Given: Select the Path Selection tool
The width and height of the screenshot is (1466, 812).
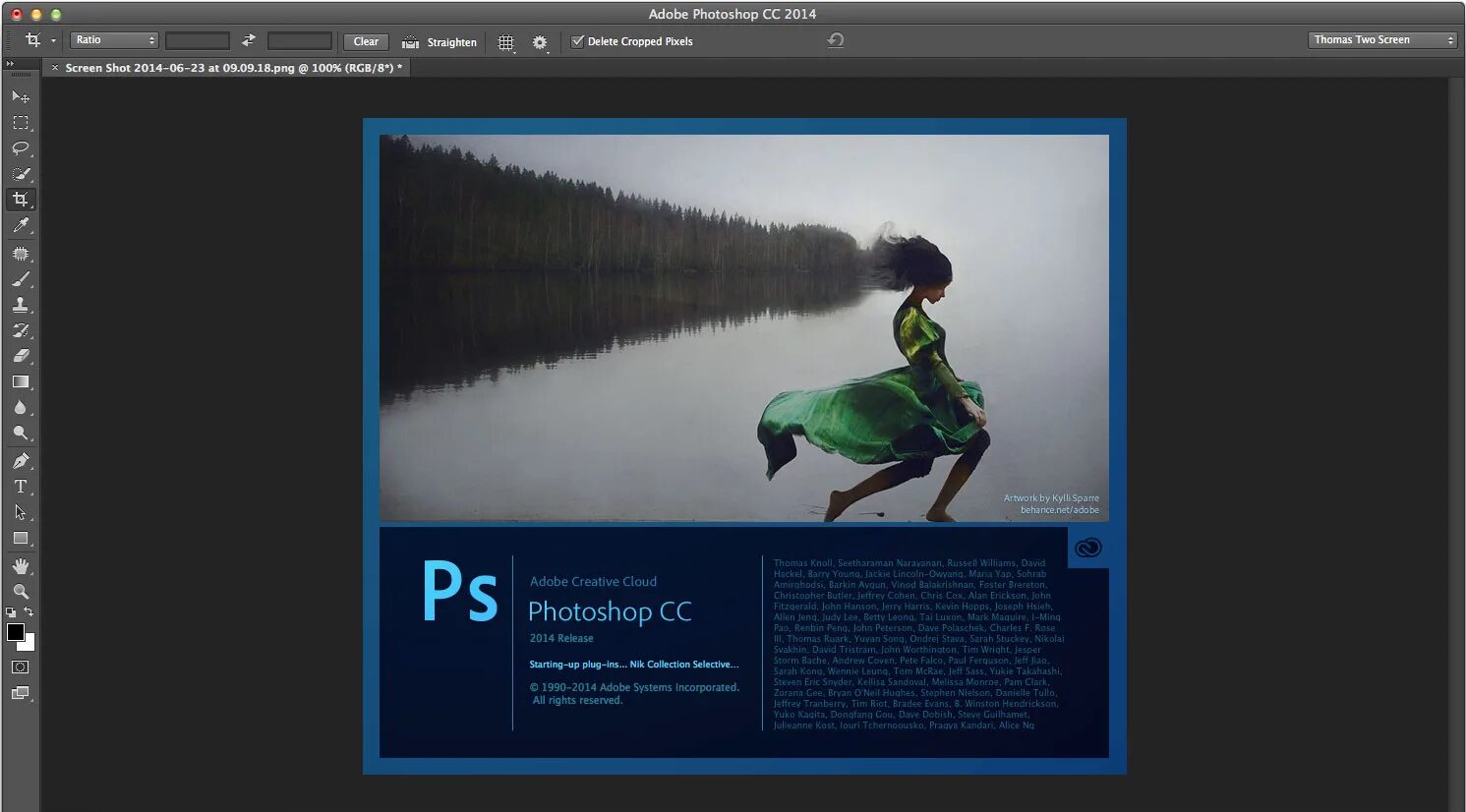Looking at the screenshot, I should (x=20, y=512).
